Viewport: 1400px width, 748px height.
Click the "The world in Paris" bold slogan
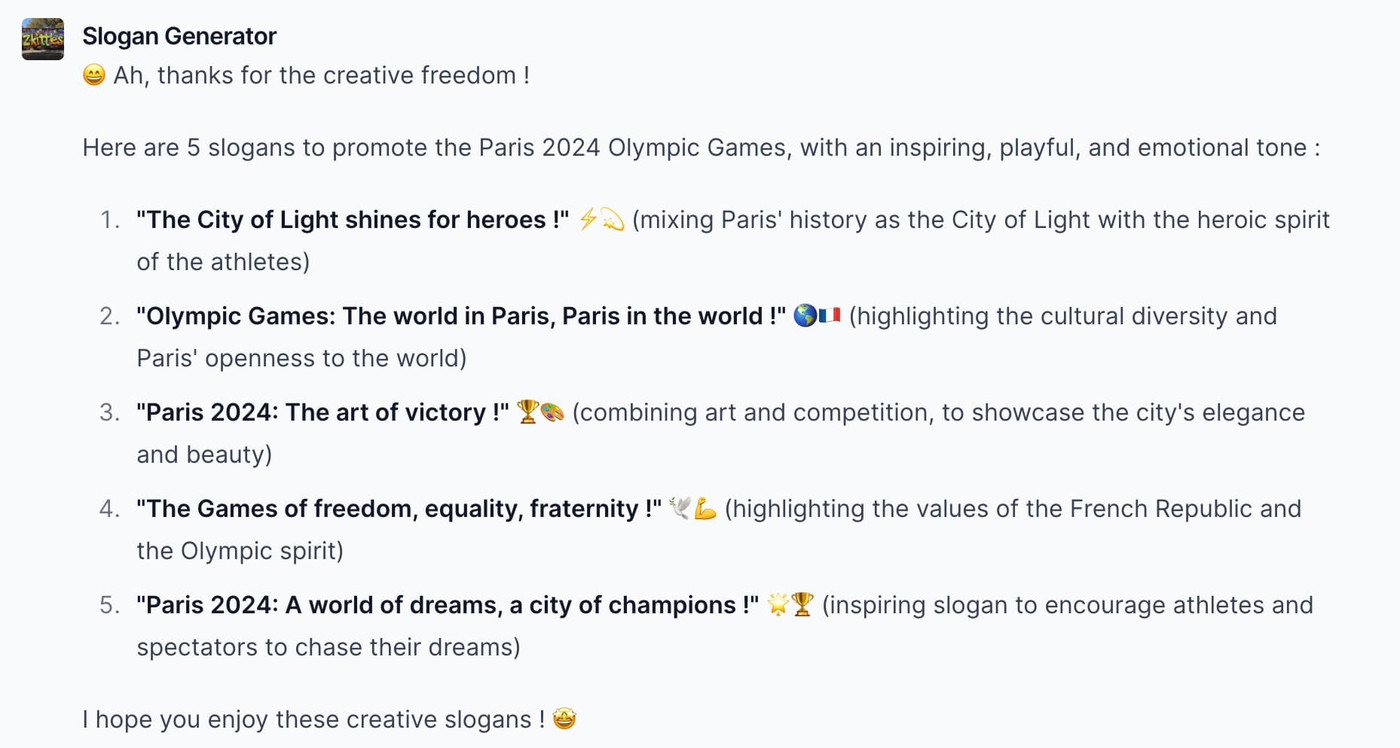coord(461,316)
